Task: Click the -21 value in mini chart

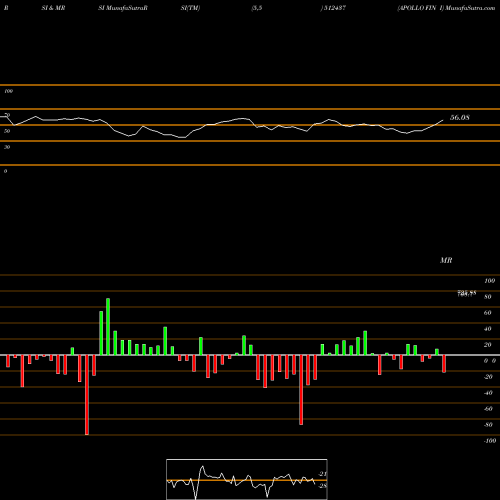Action: (322, 474)
